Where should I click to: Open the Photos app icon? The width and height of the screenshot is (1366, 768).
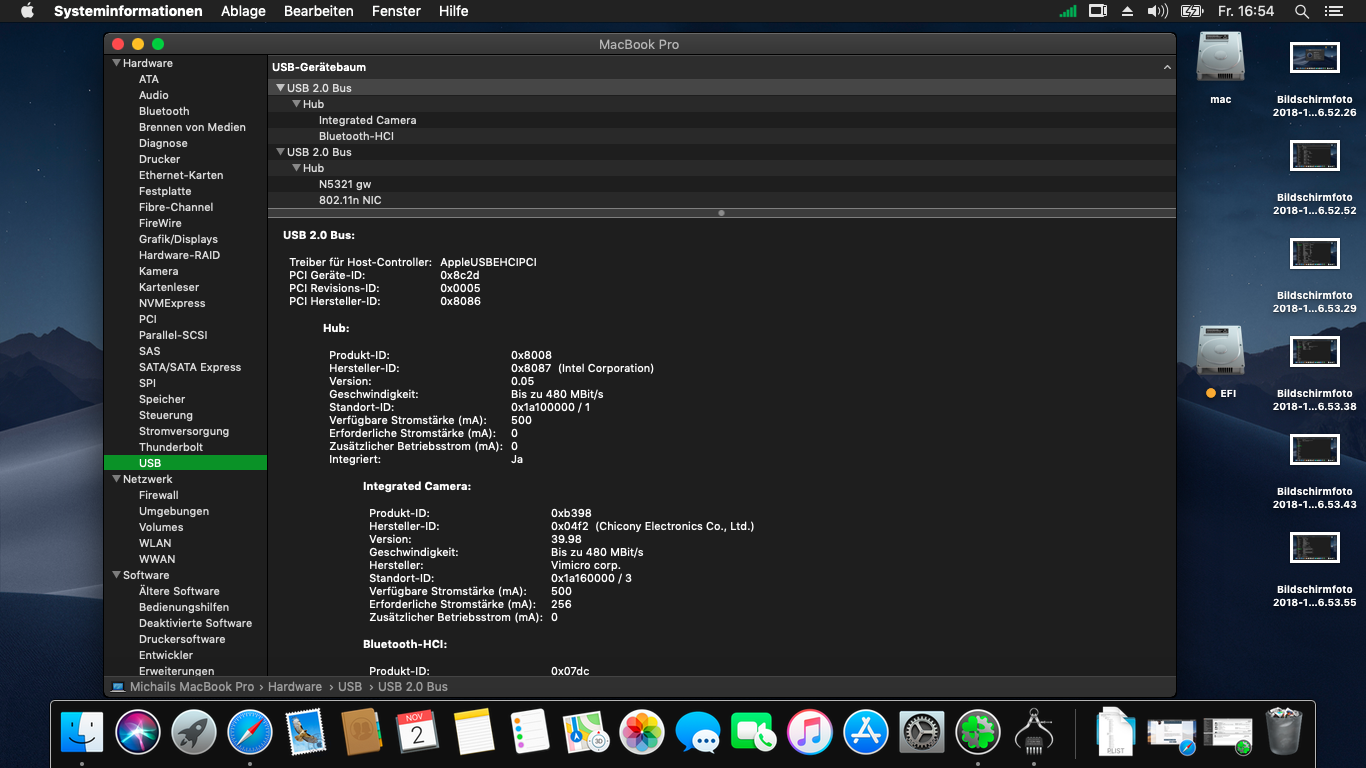[642, 732]
